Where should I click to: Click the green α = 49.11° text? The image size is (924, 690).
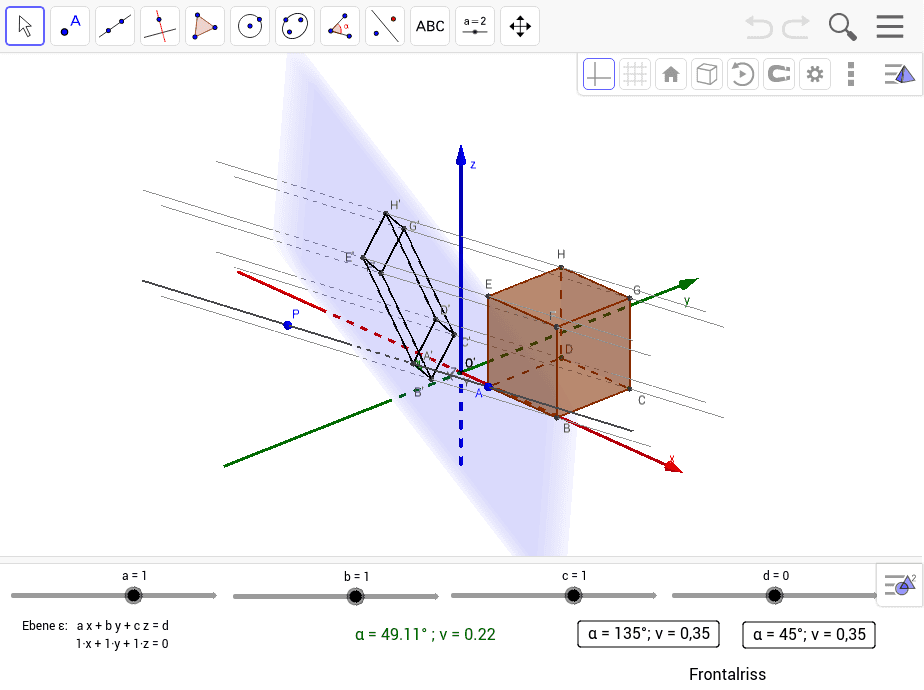click(425, 634)
